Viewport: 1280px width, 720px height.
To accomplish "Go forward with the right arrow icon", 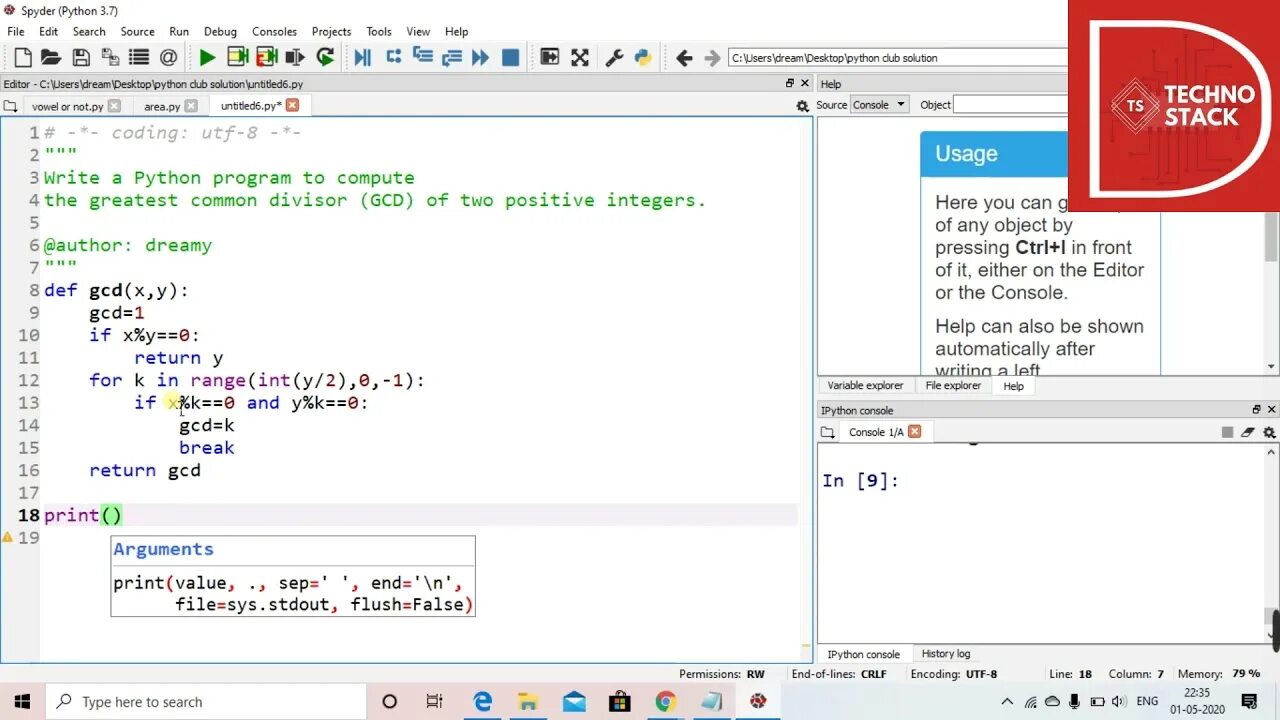I will pos(712,58).
